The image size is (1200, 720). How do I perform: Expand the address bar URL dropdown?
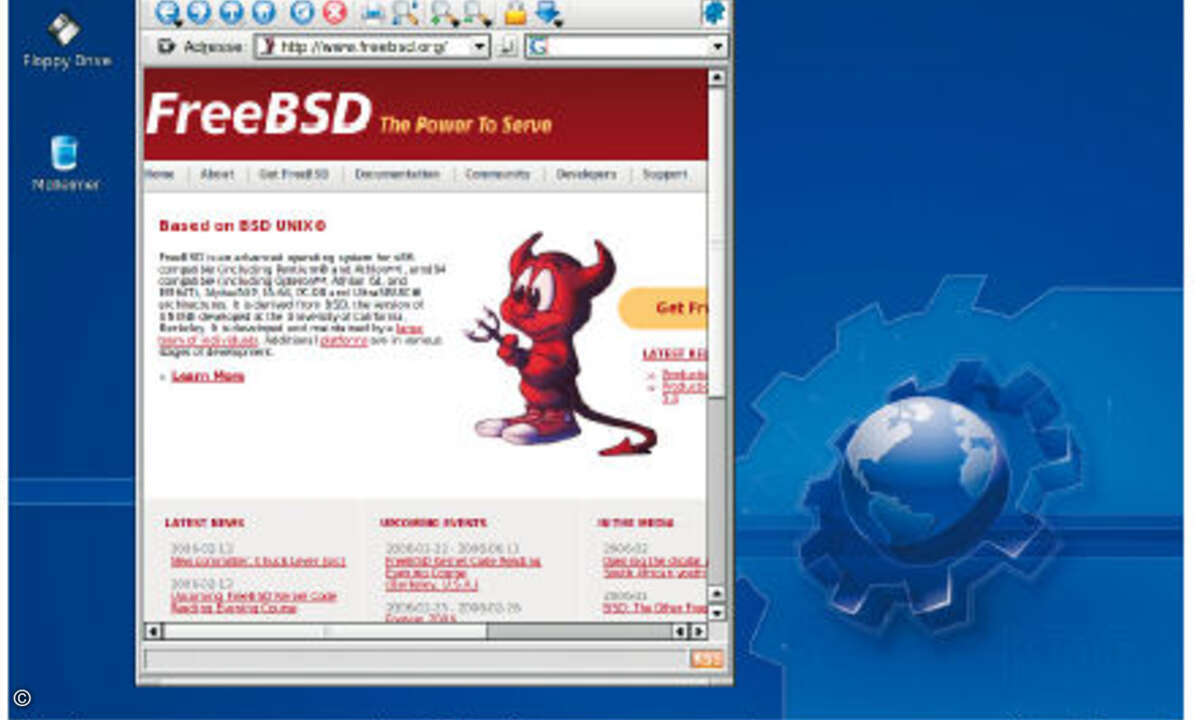479,46
